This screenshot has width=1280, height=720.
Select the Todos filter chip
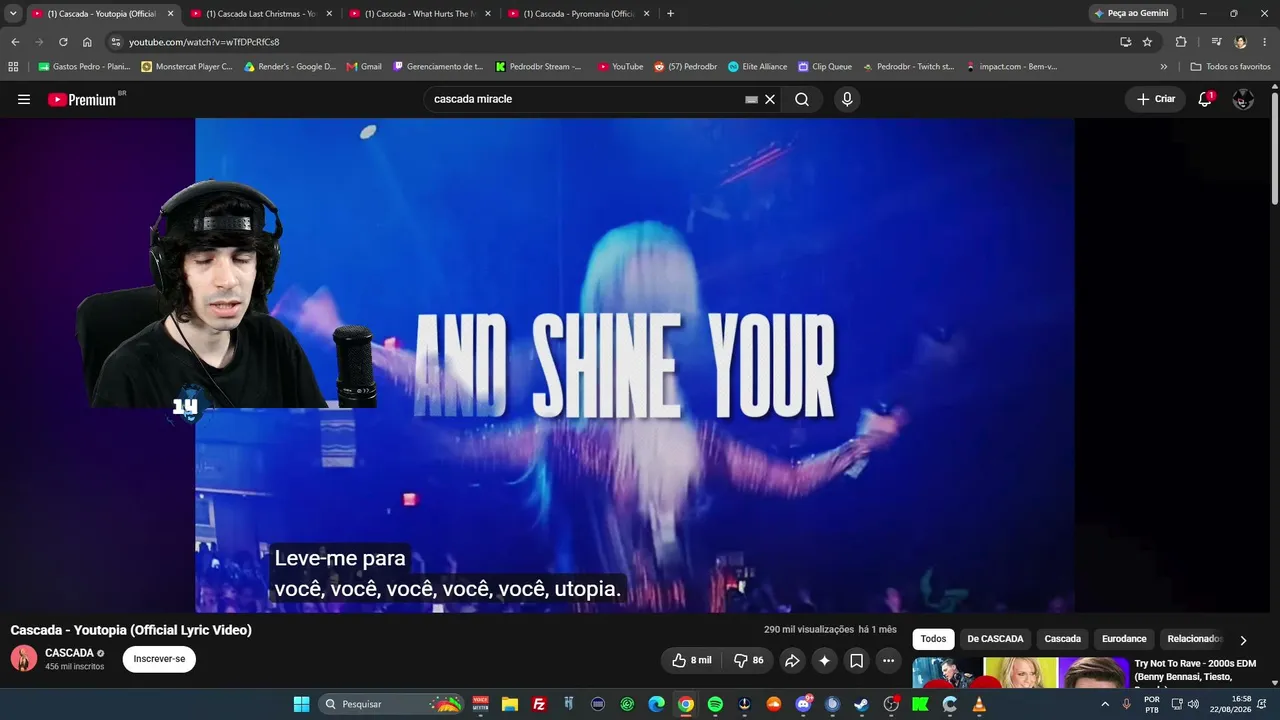point(933,639)
